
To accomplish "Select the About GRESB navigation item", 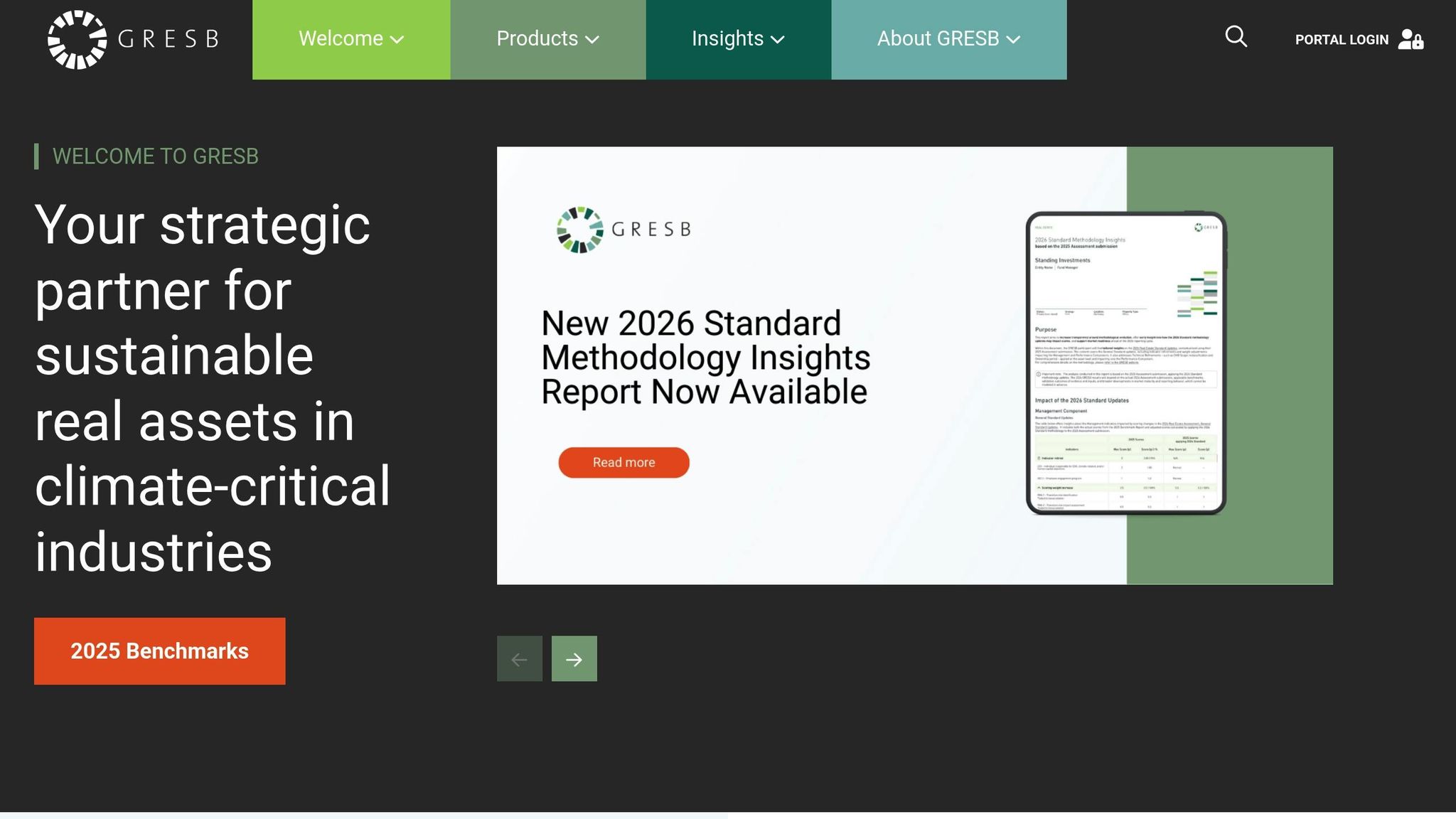I will [938, 38].
